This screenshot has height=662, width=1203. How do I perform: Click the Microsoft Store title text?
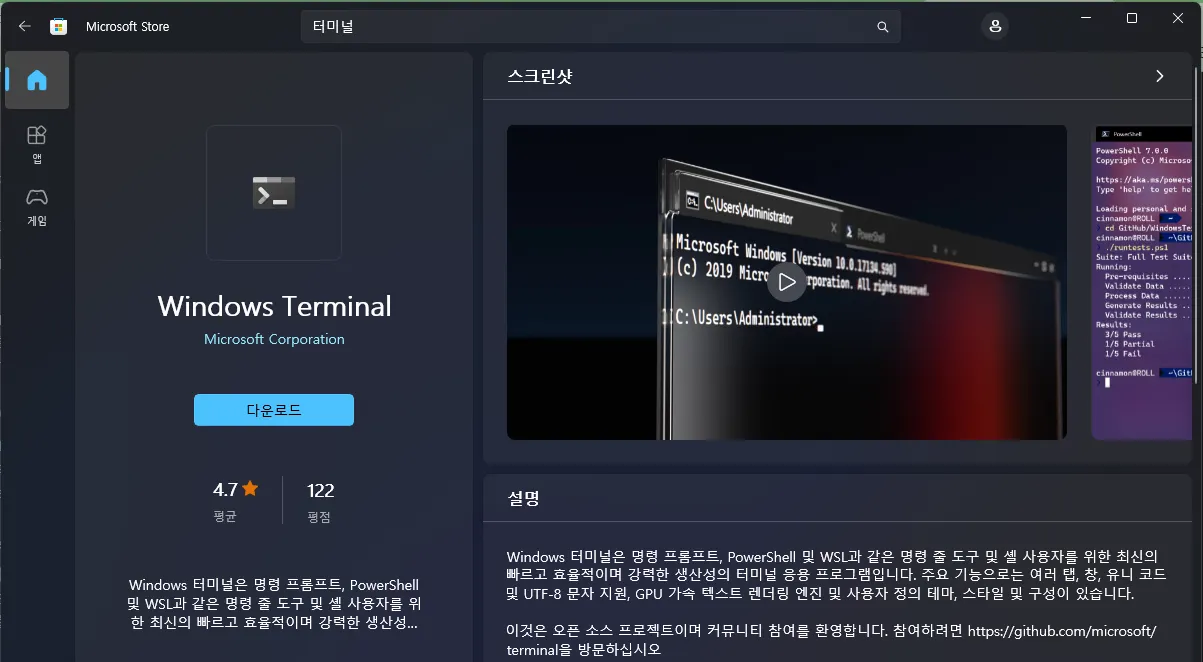pos(128,27)
